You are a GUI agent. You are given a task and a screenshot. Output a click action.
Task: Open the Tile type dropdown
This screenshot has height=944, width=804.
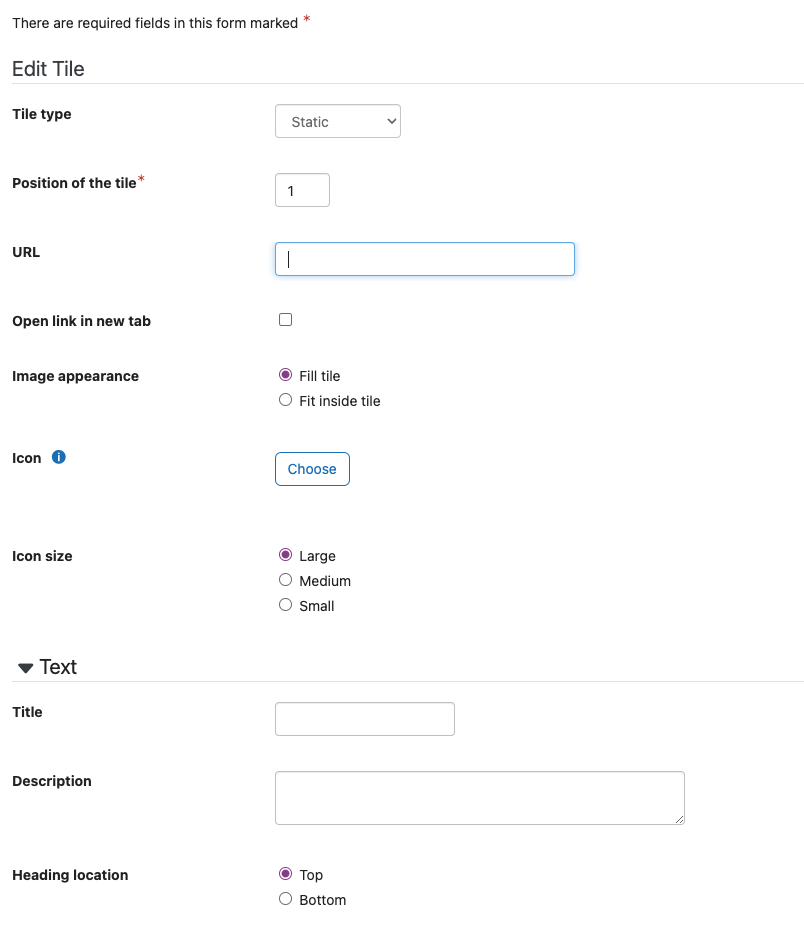338,121
